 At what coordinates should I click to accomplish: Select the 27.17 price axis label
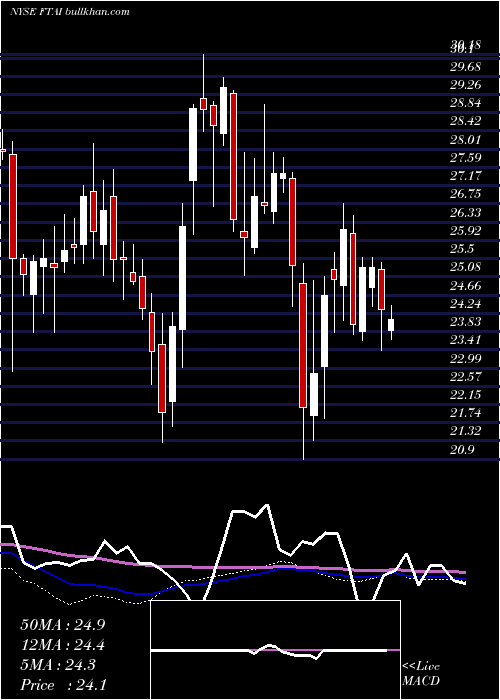click(466, 176)
